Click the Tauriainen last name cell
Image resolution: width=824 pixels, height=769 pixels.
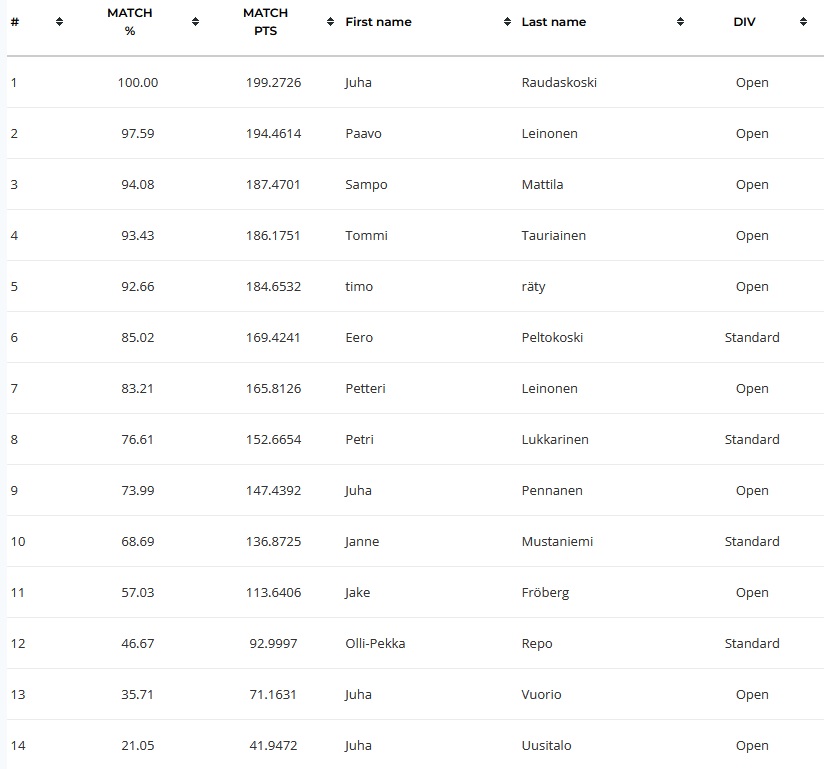point(554,236)
